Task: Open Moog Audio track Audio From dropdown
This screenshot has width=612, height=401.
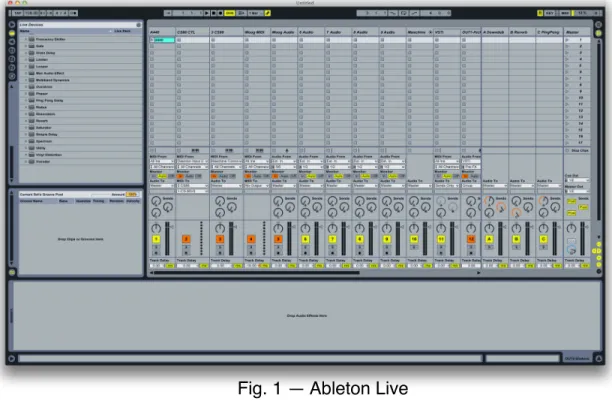Action: point(284,161)
